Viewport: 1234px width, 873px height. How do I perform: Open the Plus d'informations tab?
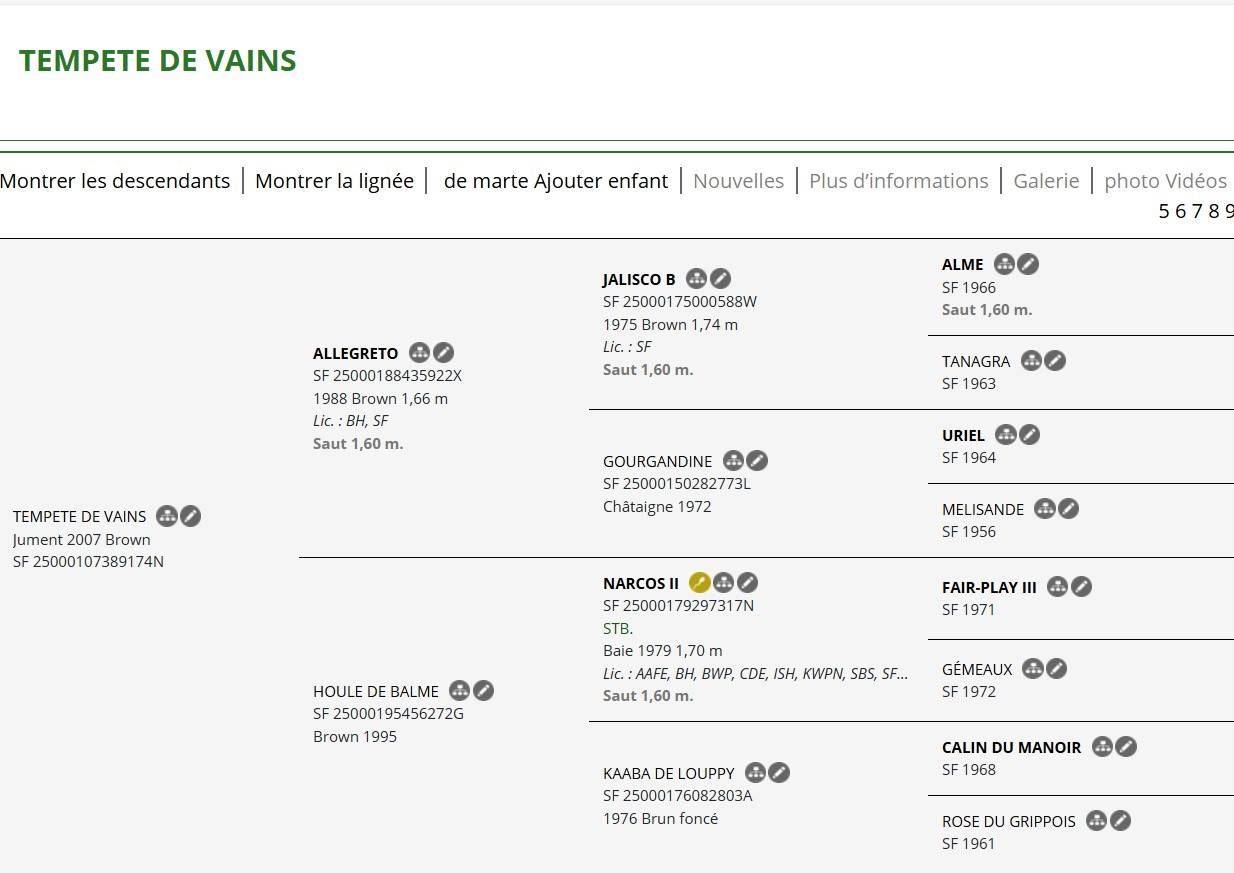pos(898,181)
